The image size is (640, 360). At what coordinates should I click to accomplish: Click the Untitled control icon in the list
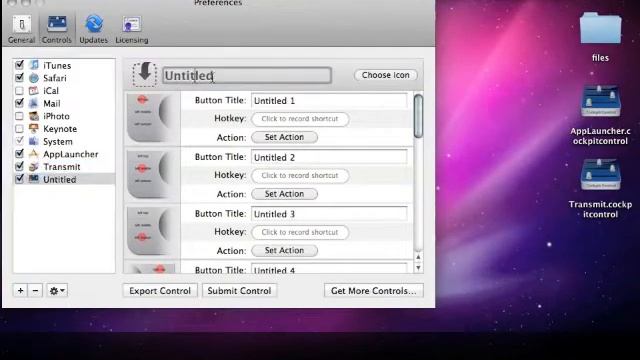pos(34,179)
